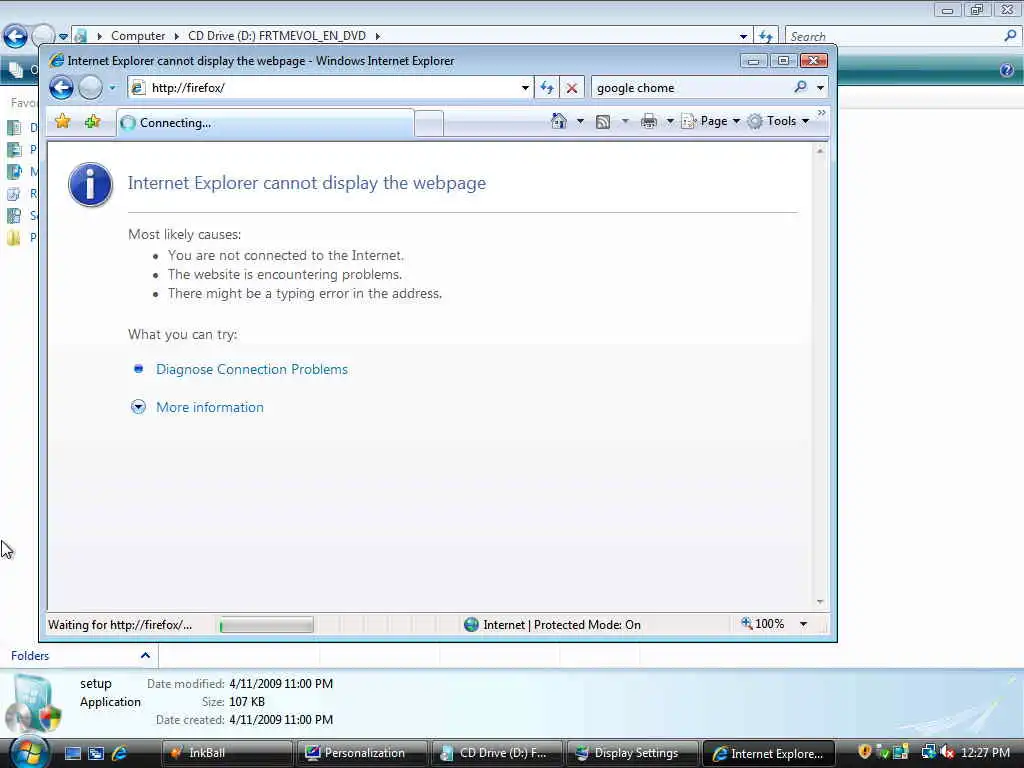The height and width of the screenshot is (768, 1024).
Task: Open a new blank tab
Action: click(429, 123)
